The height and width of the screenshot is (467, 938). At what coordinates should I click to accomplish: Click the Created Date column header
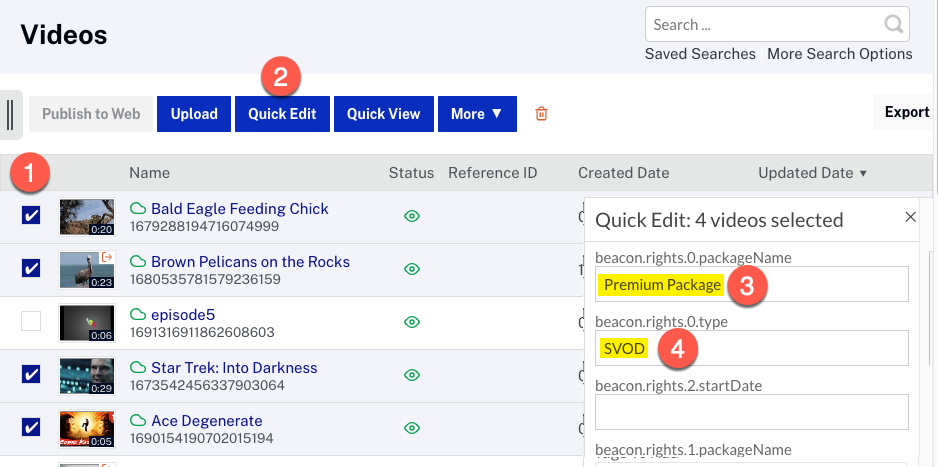623,173
